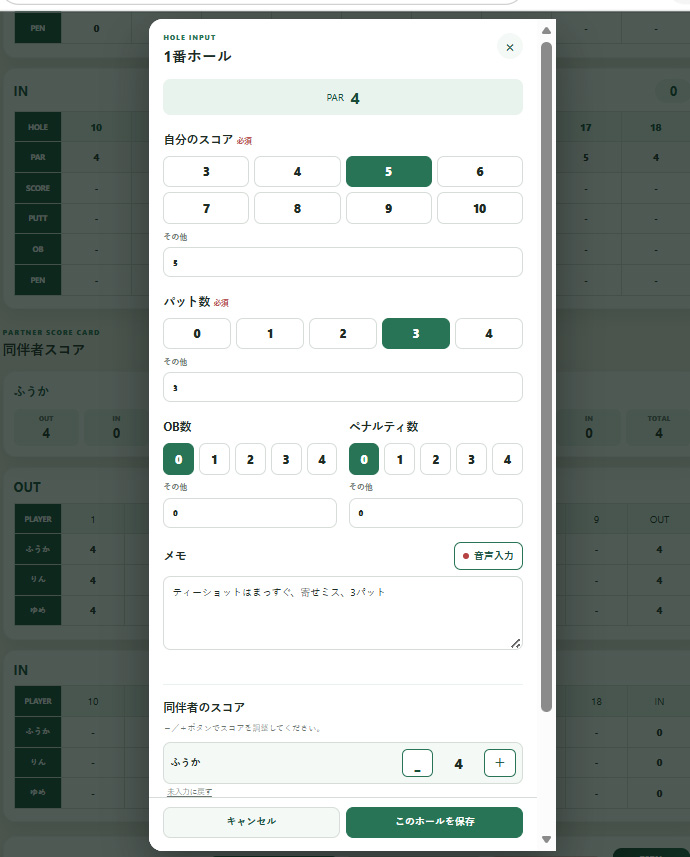The height and width of the screenshot is (857, 690).
Task: Click the dialog scrollbar up arrow
Action: click(x=546, y=31)
